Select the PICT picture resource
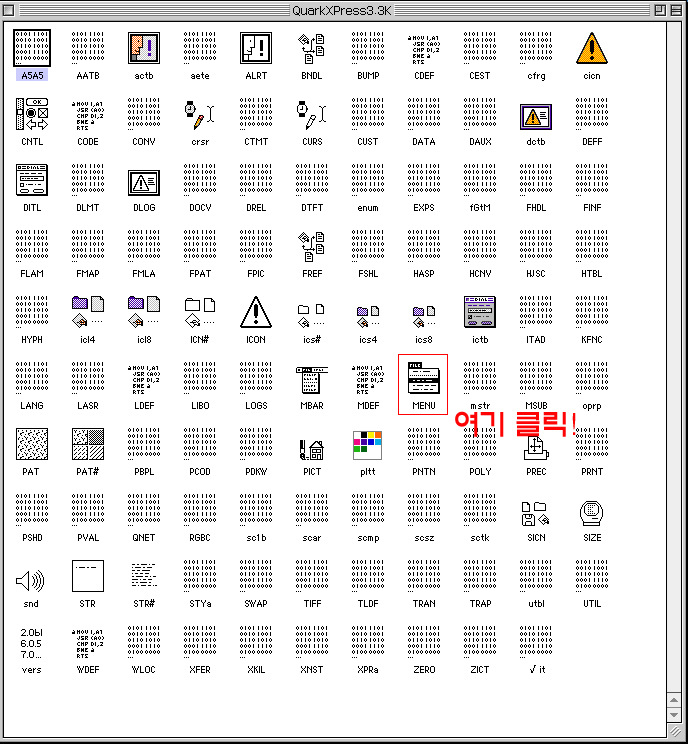Image resolution: width=688 pixels, height=744 pixels. point(311,448)
